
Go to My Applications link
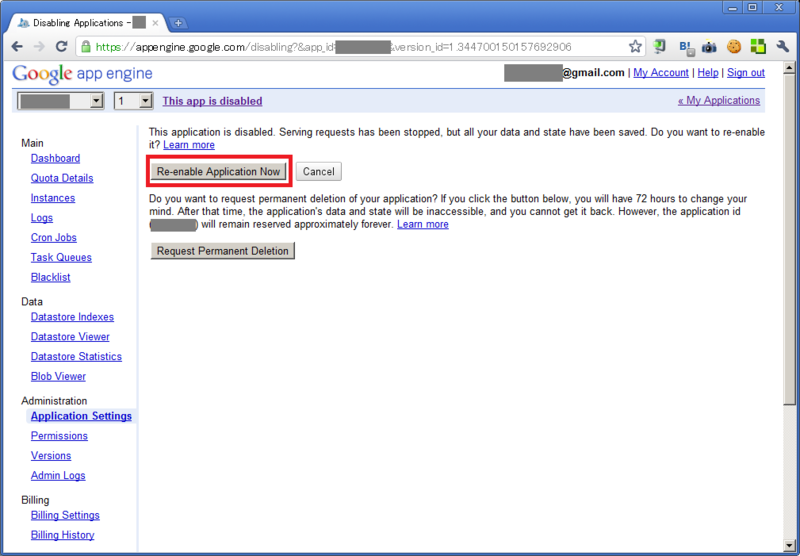pyautogui.click(x=719, y=100)
